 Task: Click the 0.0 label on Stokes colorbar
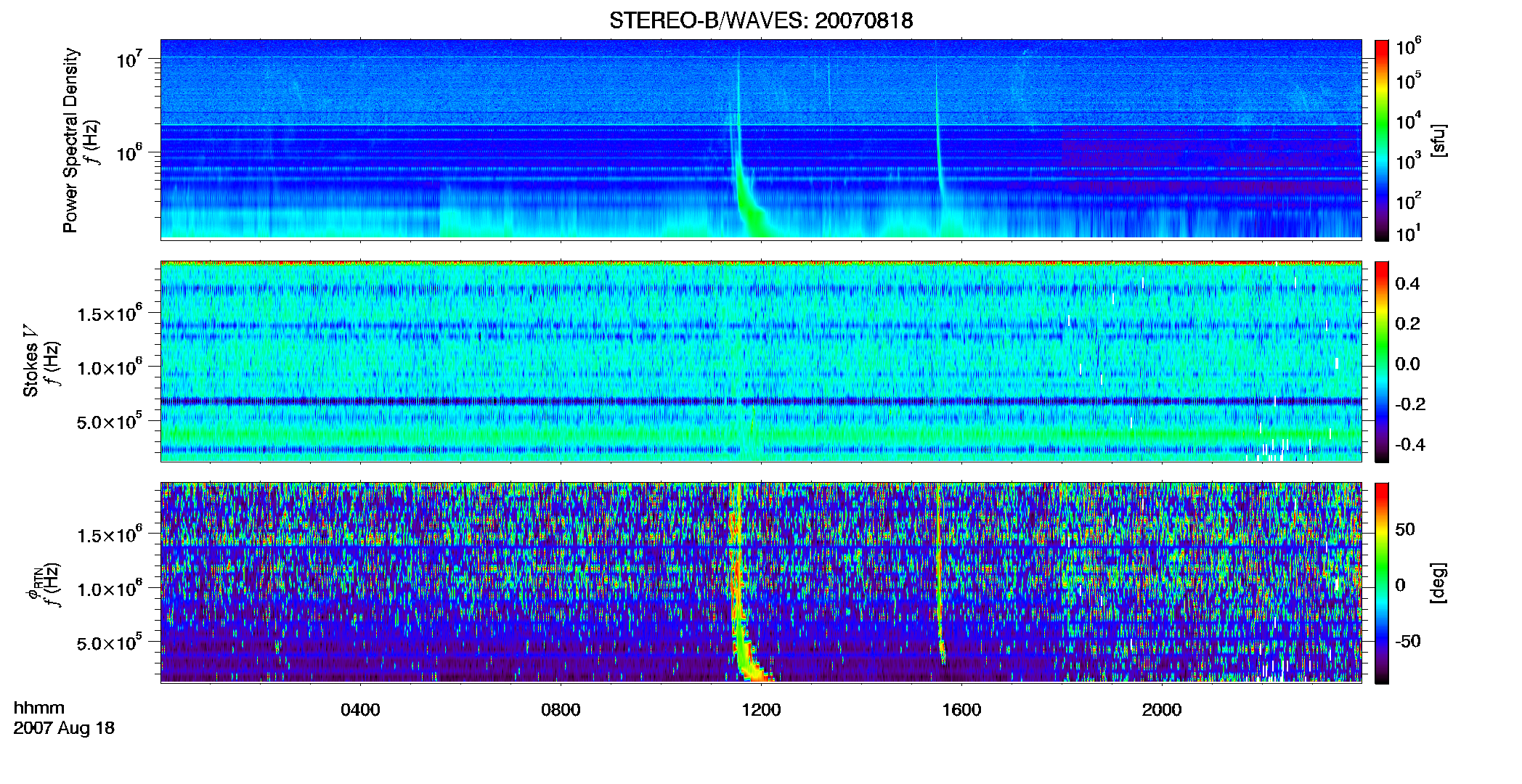[x=1407, y=364]
